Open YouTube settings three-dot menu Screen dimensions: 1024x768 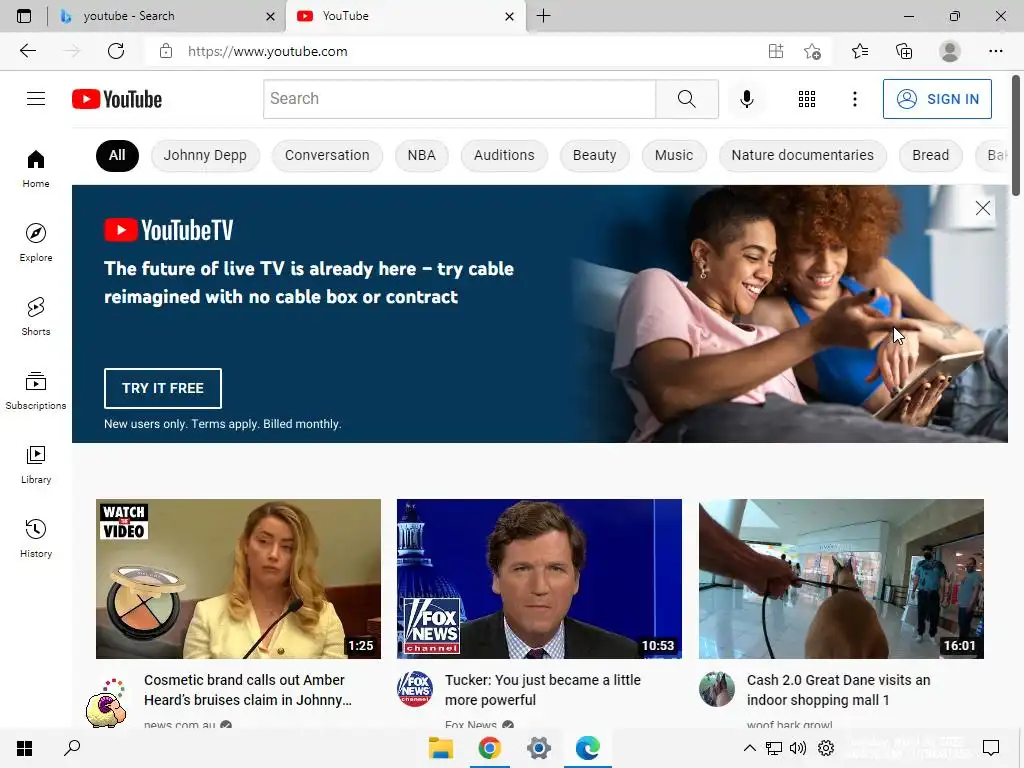pos(854,99)
